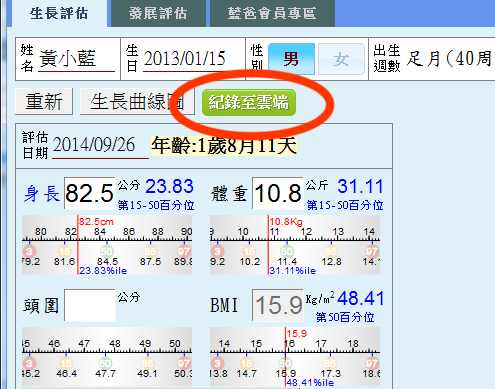Select 女 gender option
The image size is (495, 389).
(x=341, y=59)
